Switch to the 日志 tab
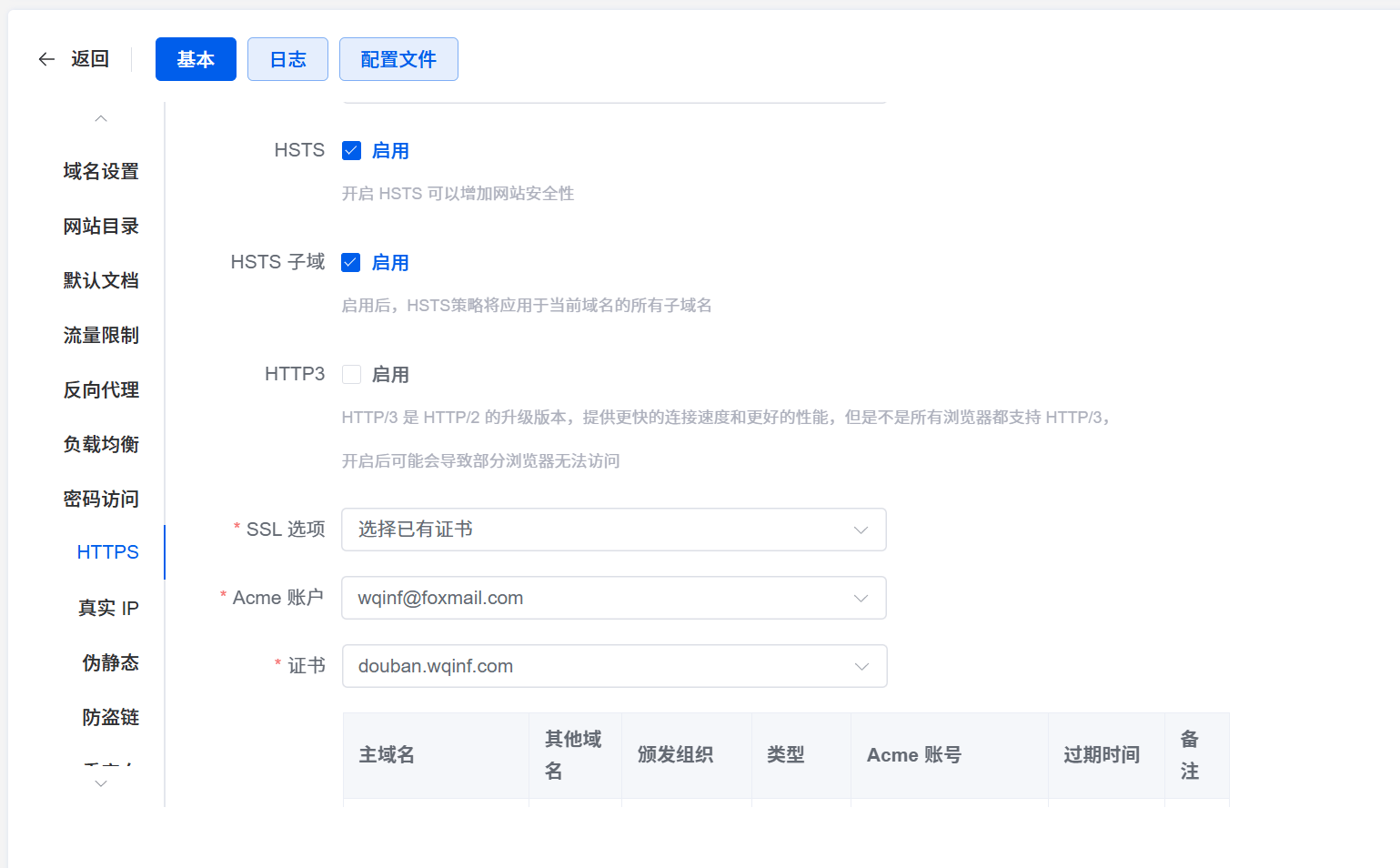Image resolution: width=1400 pixels, height=868 pixels. (x=287, y=59)
